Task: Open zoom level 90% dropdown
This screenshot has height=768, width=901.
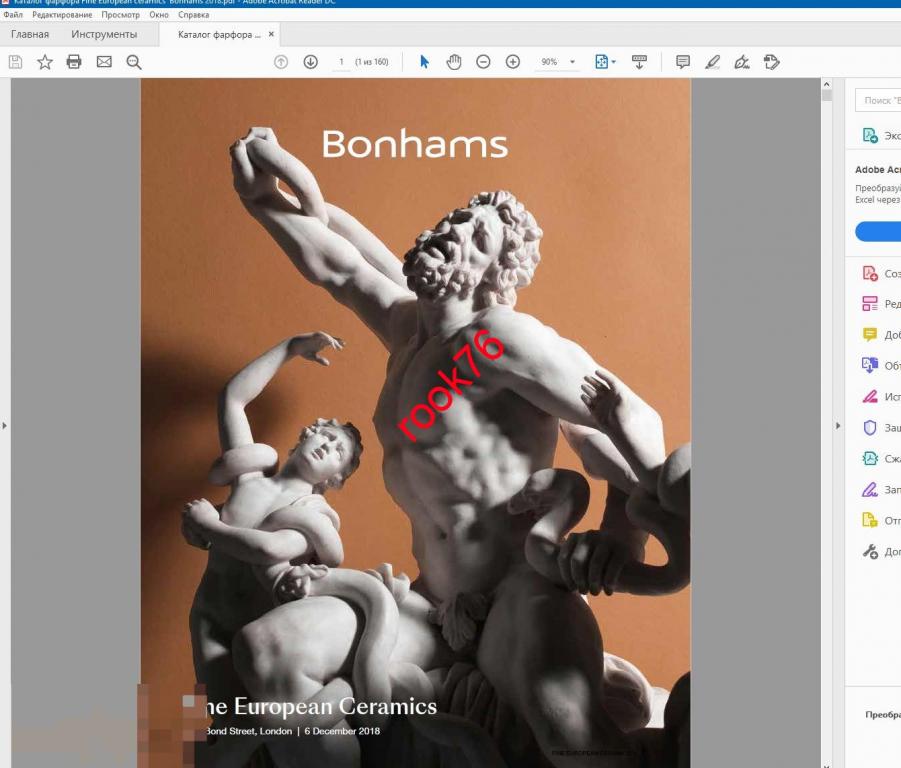Action: tap(572, 62)
